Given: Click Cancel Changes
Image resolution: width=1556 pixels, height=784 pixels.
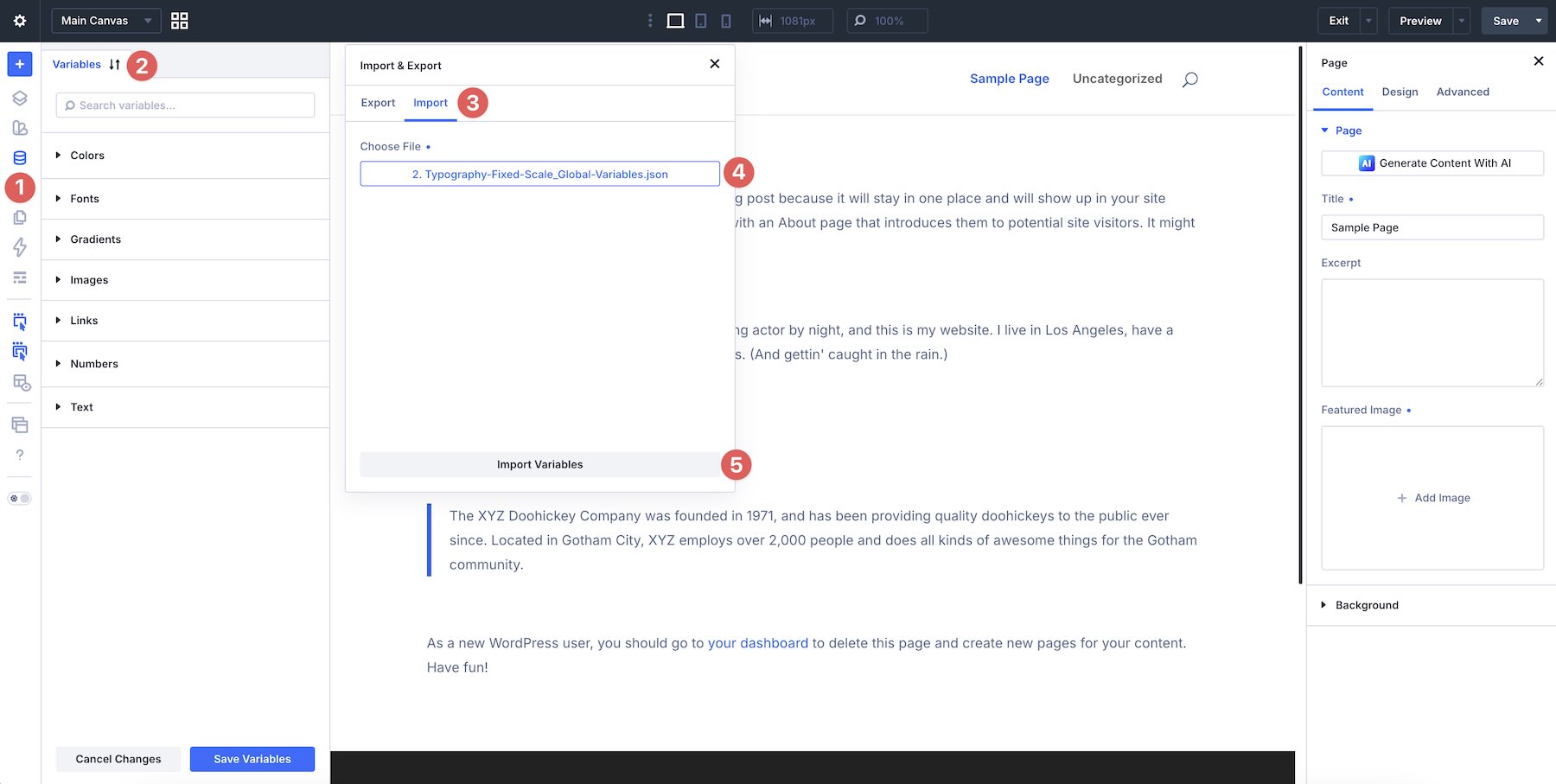Looking at the screenshot, I should (x=118, y=759).
